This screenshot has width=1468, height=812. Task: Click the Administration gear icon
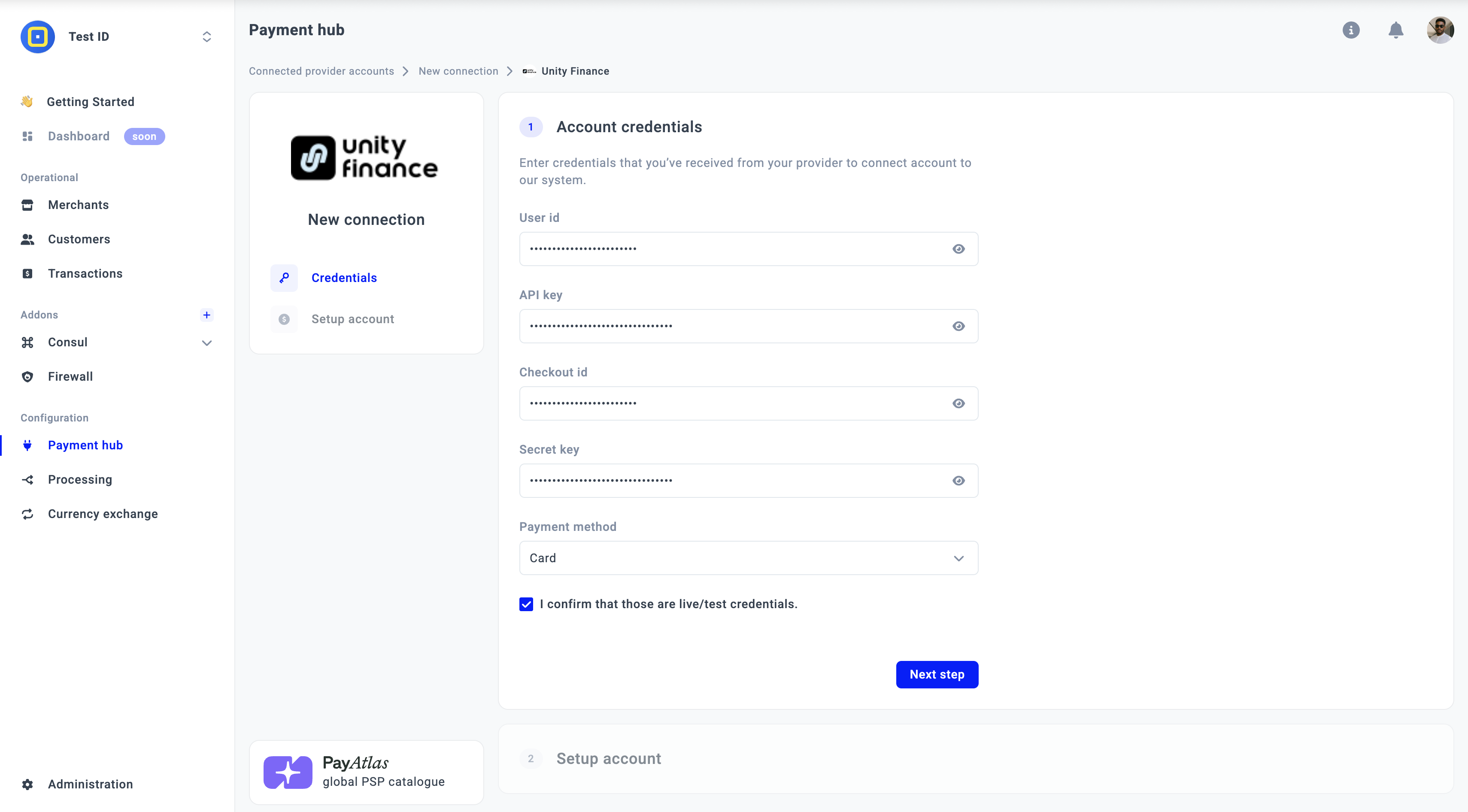pos(27,784)
